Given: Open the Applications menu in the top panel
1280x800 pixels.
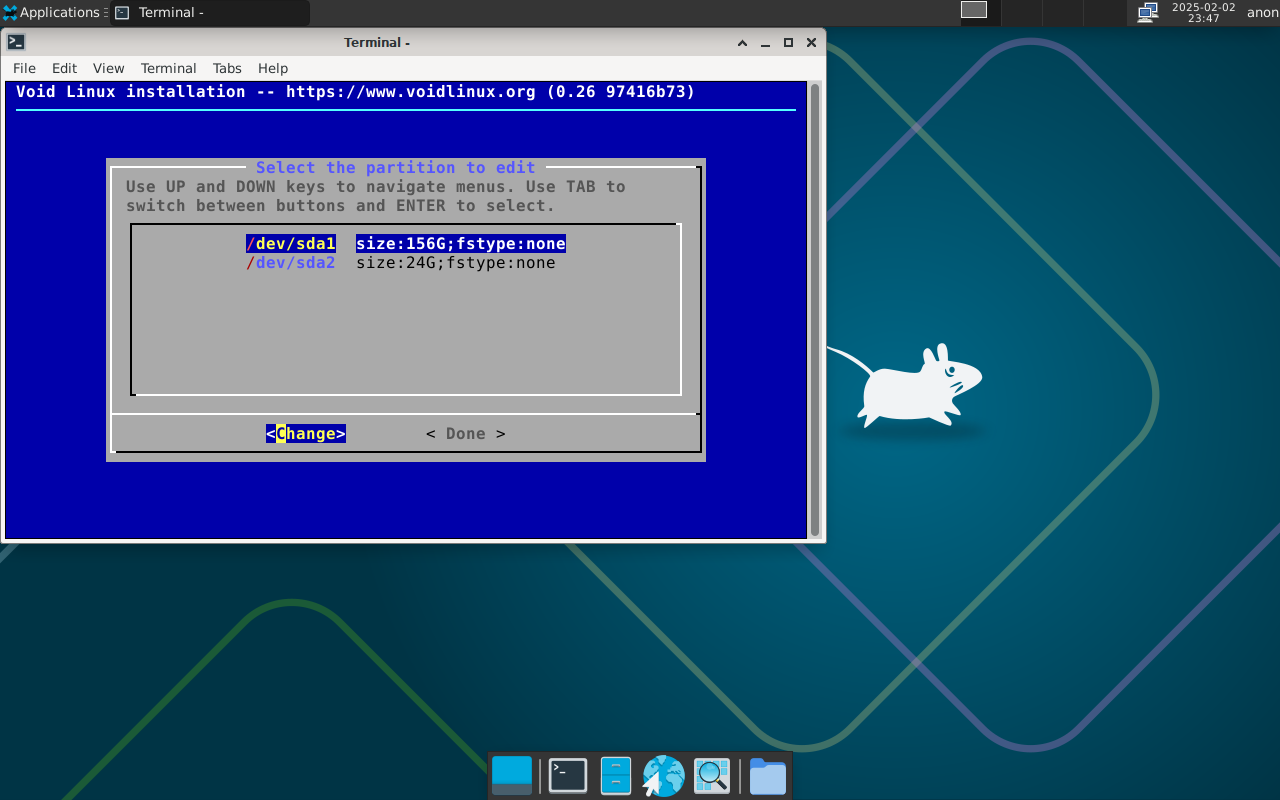Looking at the screenshot, I should (54, 13).
